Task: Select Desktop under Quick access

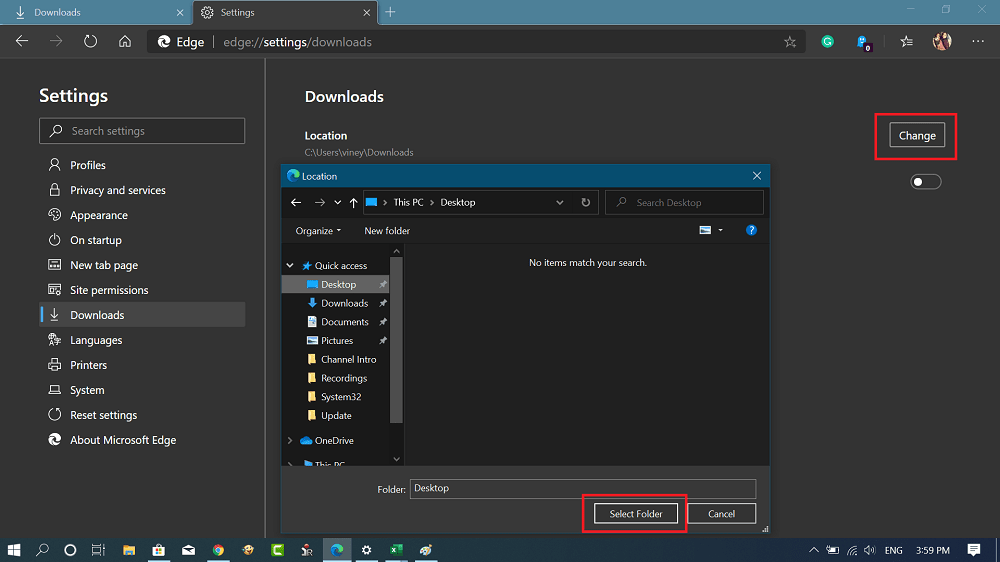Action: point(335,285)
